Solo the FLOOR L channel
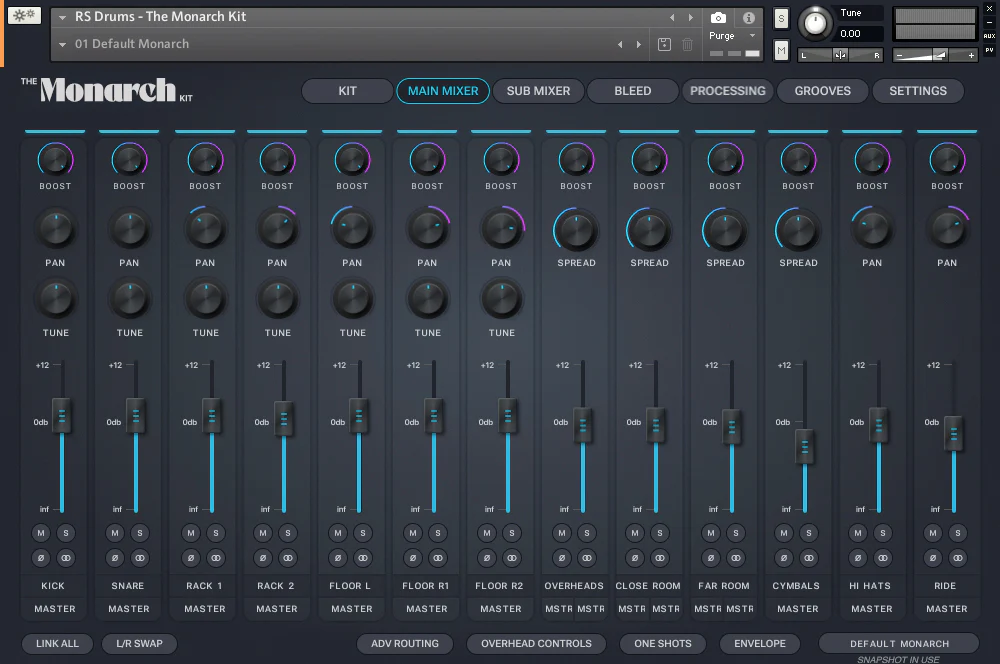This screenshot has width=1000, height=664. 363,533
